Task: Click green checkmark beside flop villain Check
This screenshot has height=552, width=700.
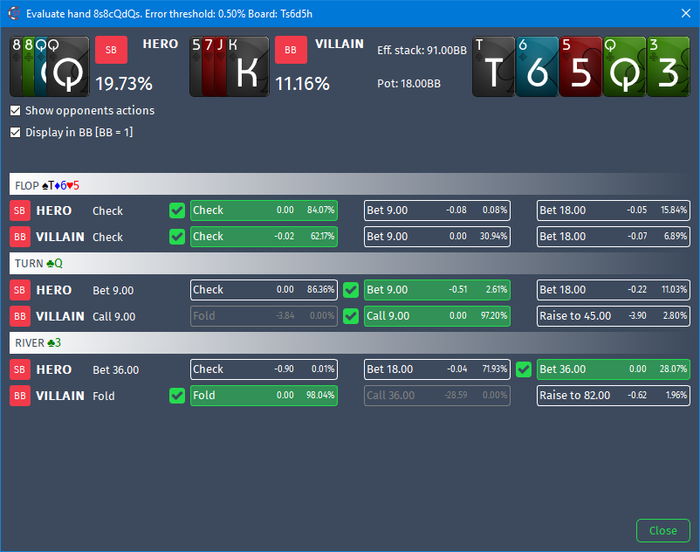Action: (x=177, y=237)
